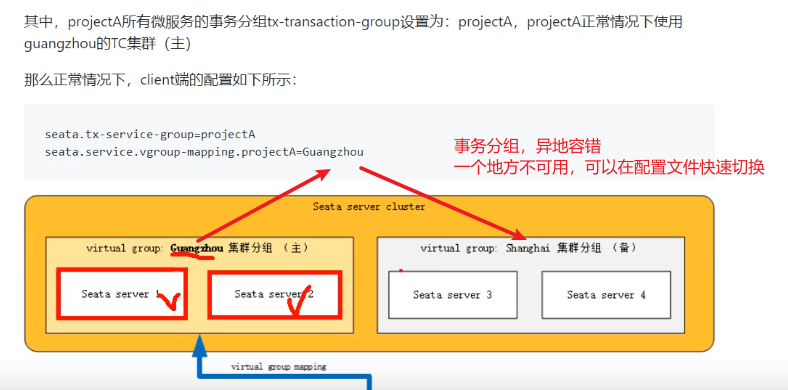Click the small red dot in Shanghai group

click(x=401, y=270)
